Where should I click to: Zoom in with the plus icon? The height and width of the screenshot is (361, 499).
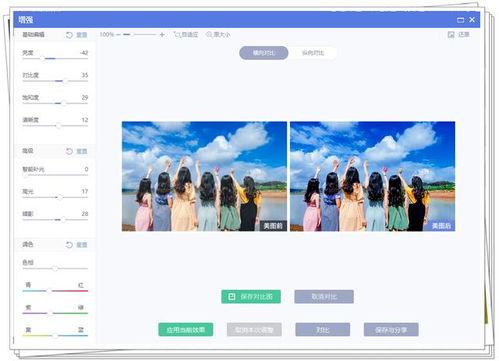pyautogui.click(x=162, y=34)
